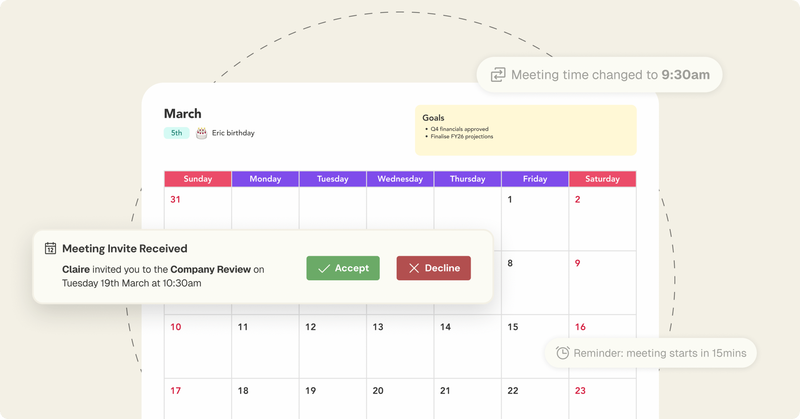Open the yellow Goals note

point(526,130)
